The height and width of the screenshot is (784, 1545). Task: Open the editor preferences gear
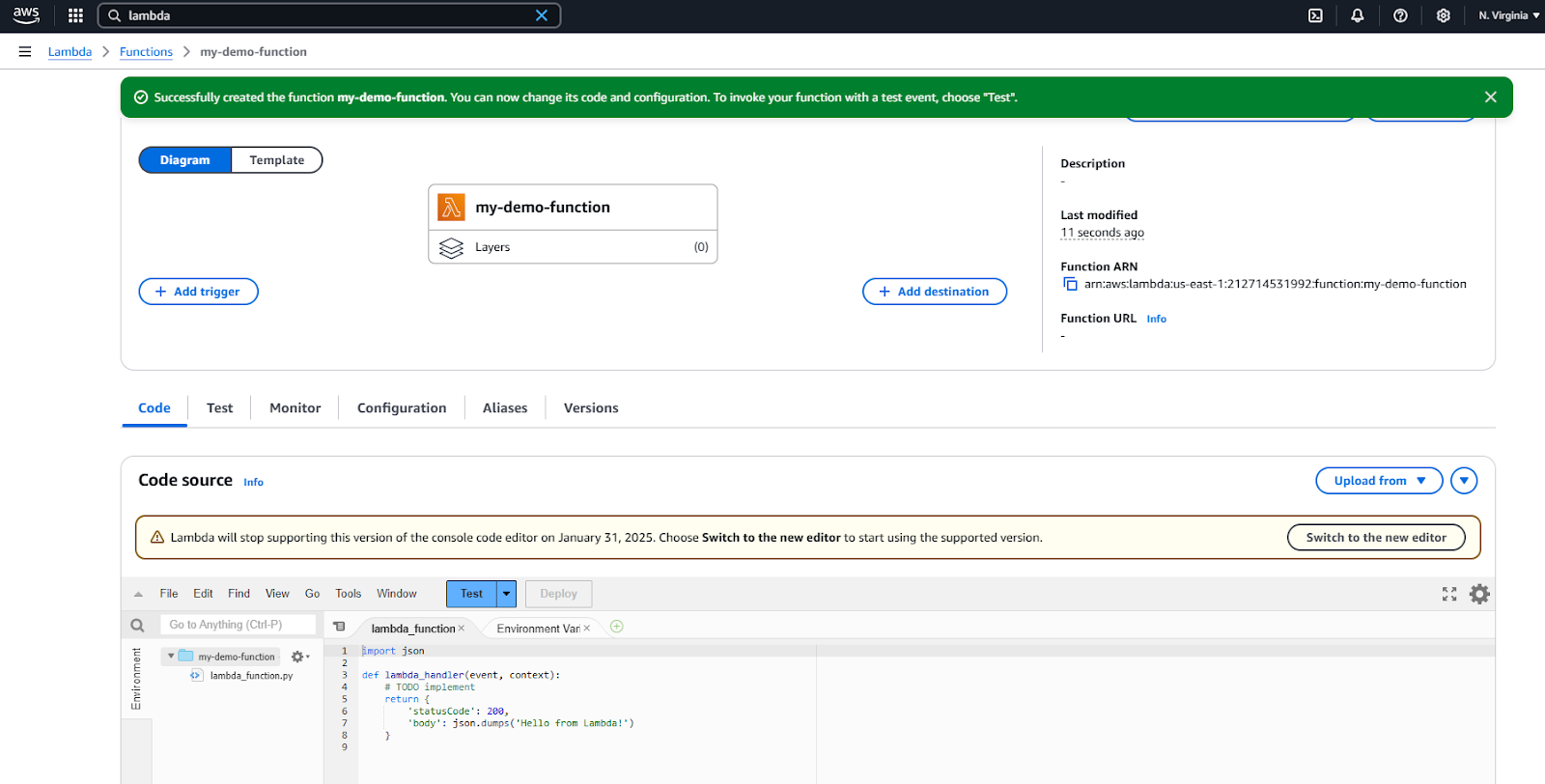pyautogui.click(x=1479, y=594)
